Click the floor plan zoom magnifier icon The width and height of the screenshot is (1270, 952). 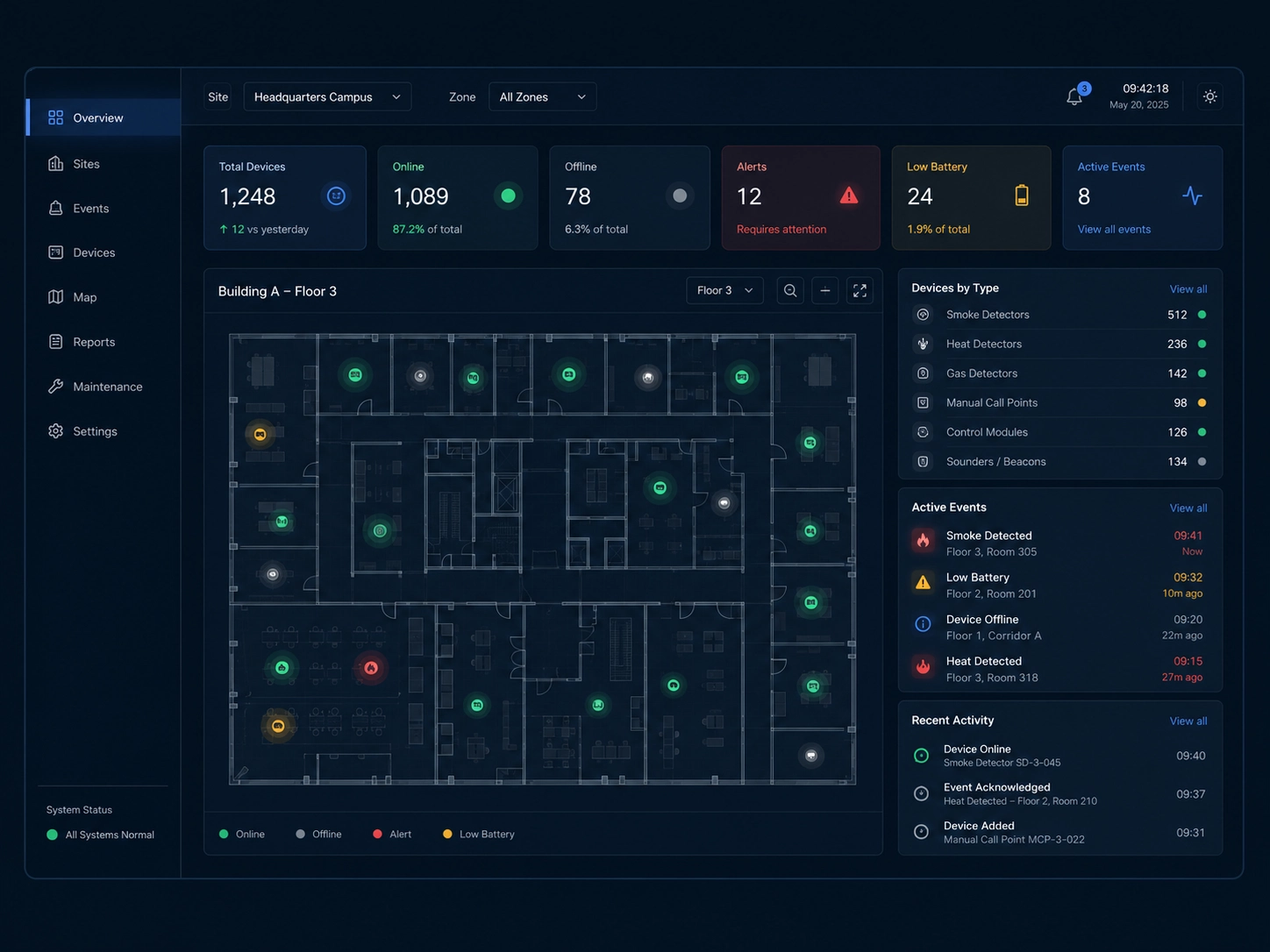[790, 290]
